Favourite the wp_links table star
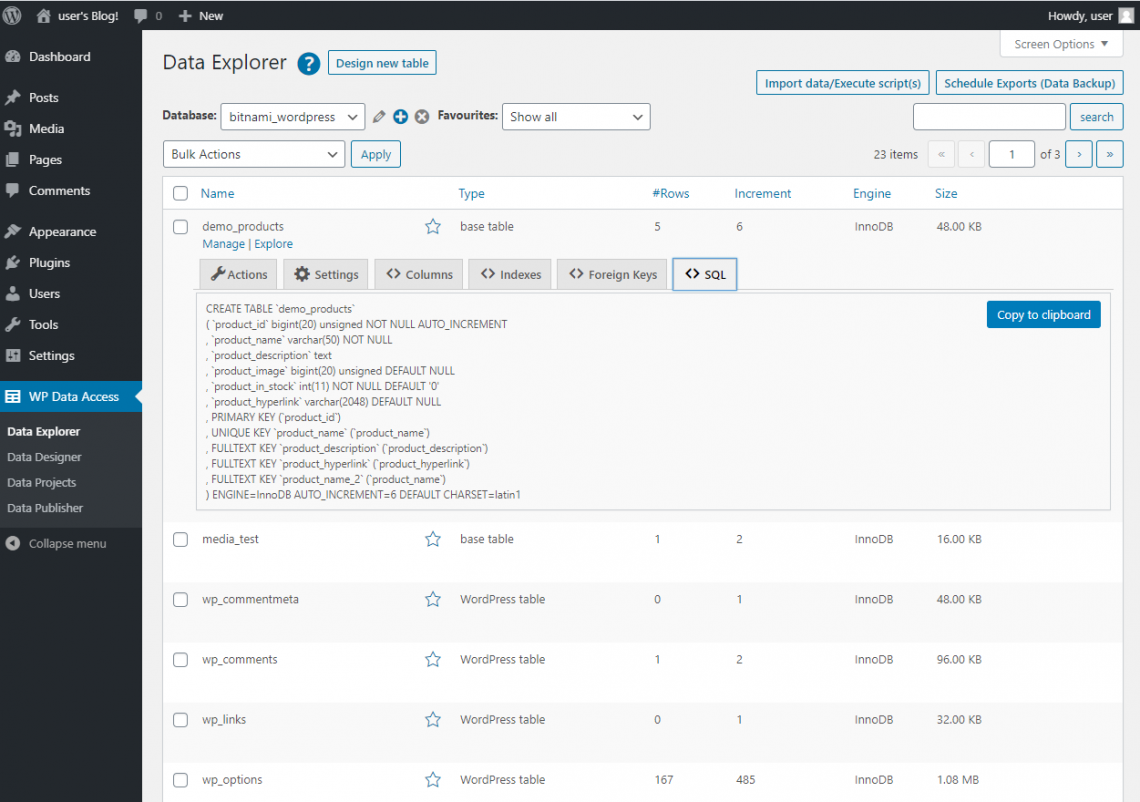This screenshot has width=1140, height=802. [x=433, y=719]
